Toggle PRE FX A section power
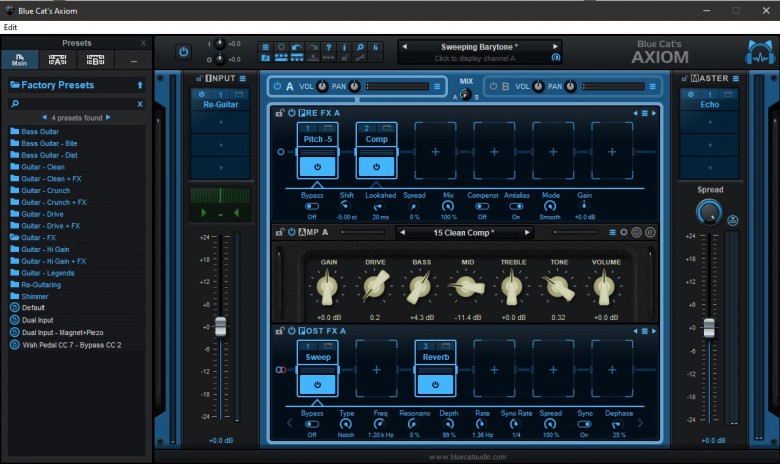Viewport: 780px width, 464px height. click(x=292, y=113)
